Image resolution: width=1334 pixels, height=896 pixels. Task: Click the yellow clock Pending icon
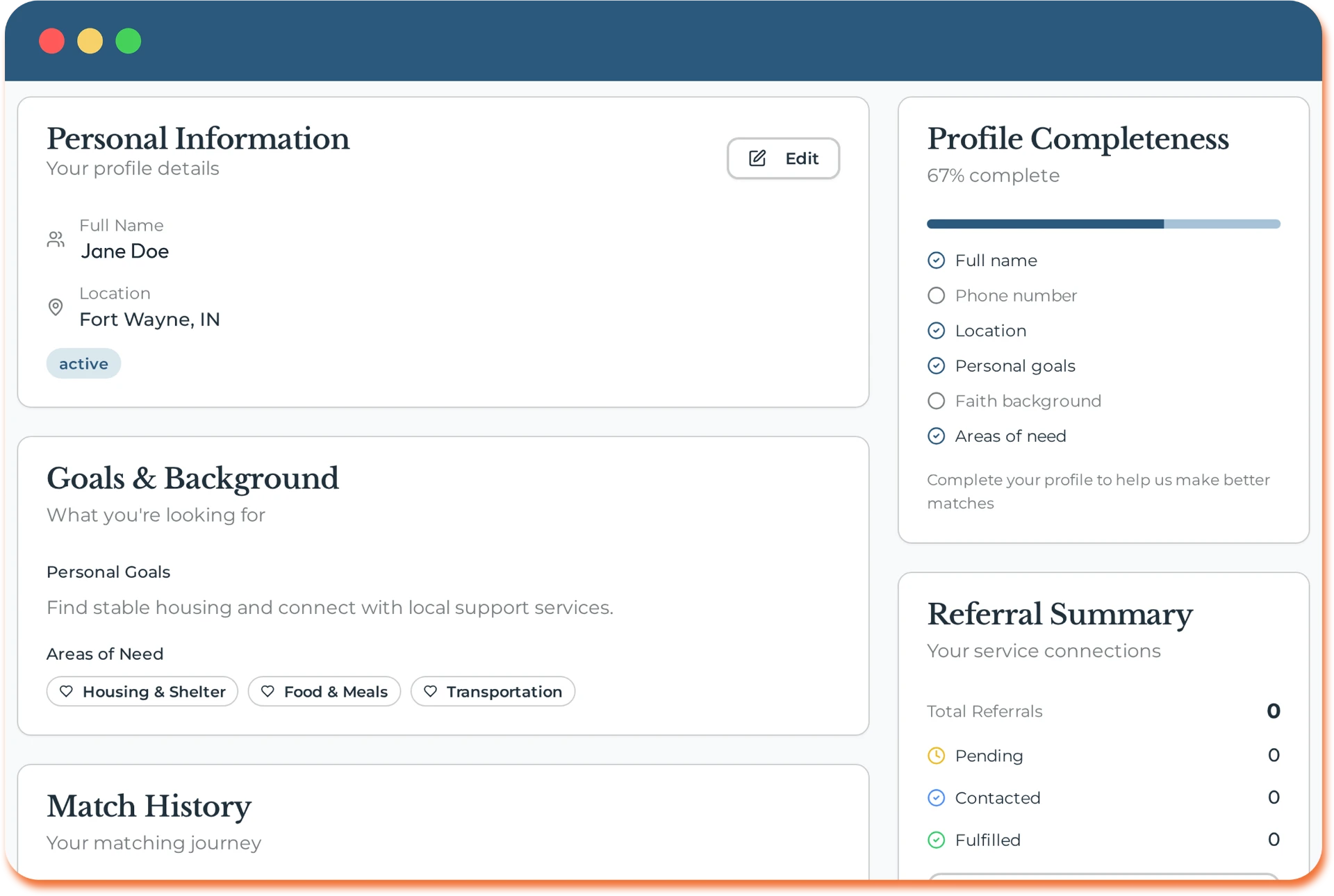(x=937, y=756)
